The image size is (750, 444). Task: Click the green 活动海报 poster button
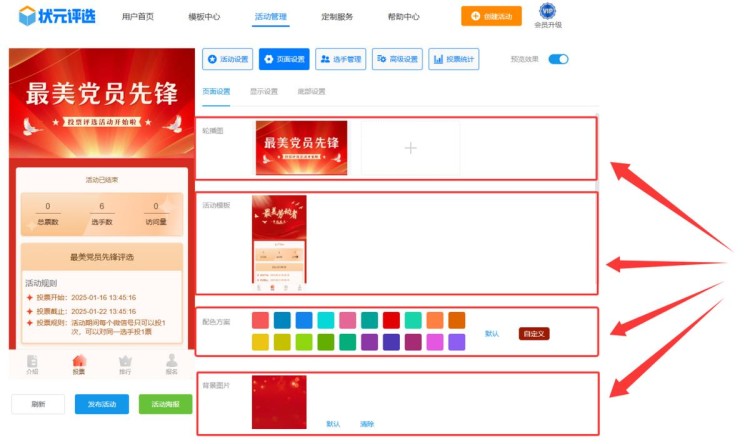pos(165,404)
